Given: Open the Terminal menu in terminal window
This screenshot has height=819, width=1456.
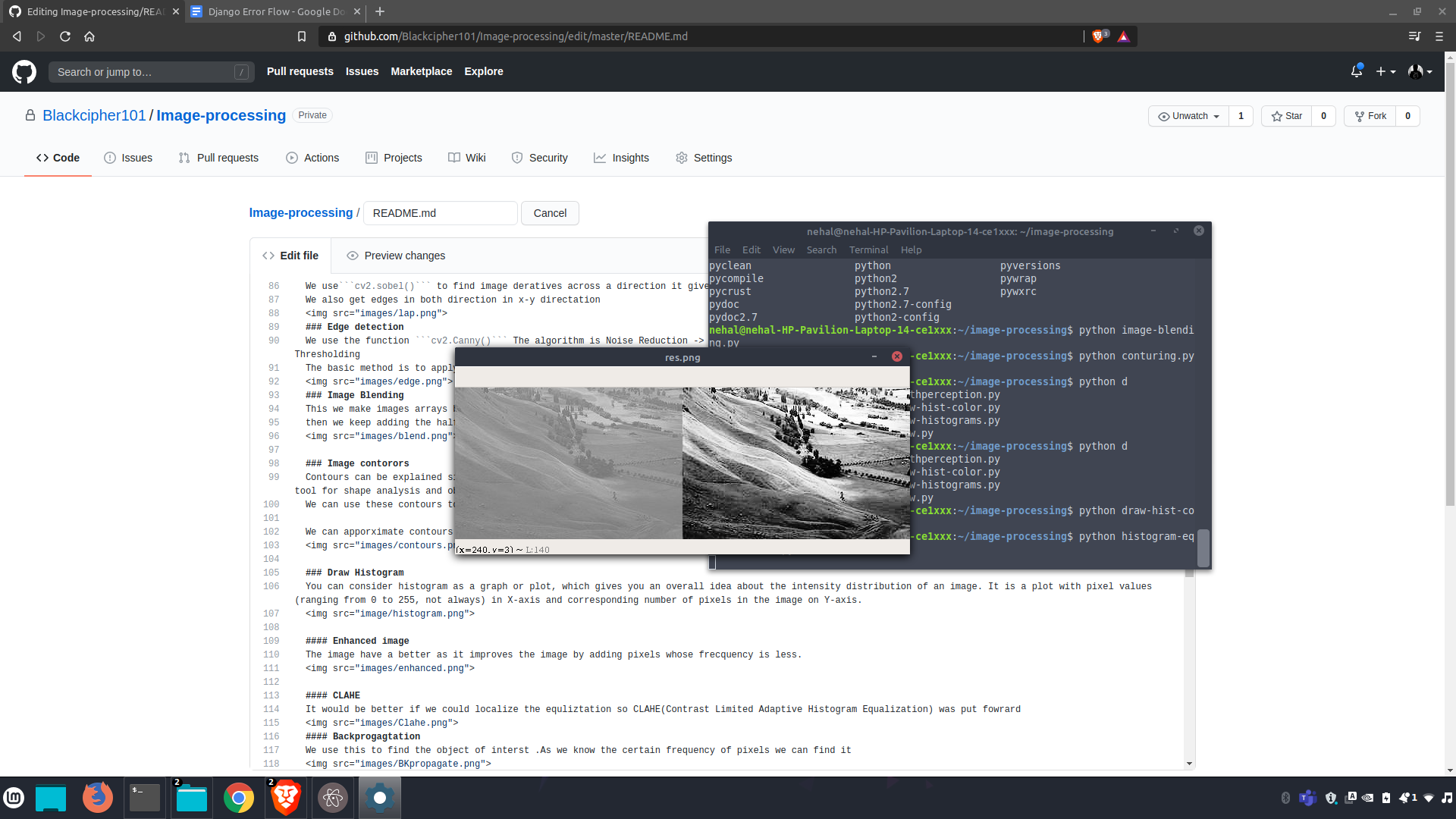Looking at the screenshot, I should (x=868, y=249).
